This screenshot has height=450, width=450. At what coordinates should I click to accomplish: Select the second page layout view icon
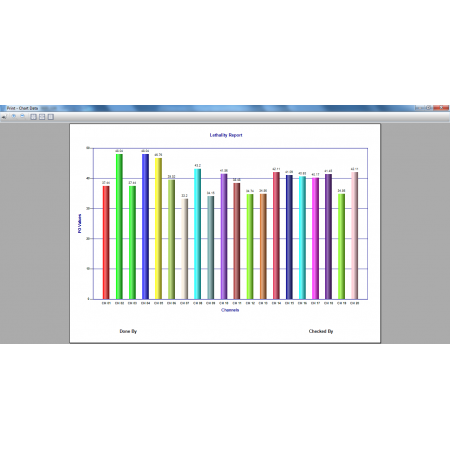coord(42,117)
